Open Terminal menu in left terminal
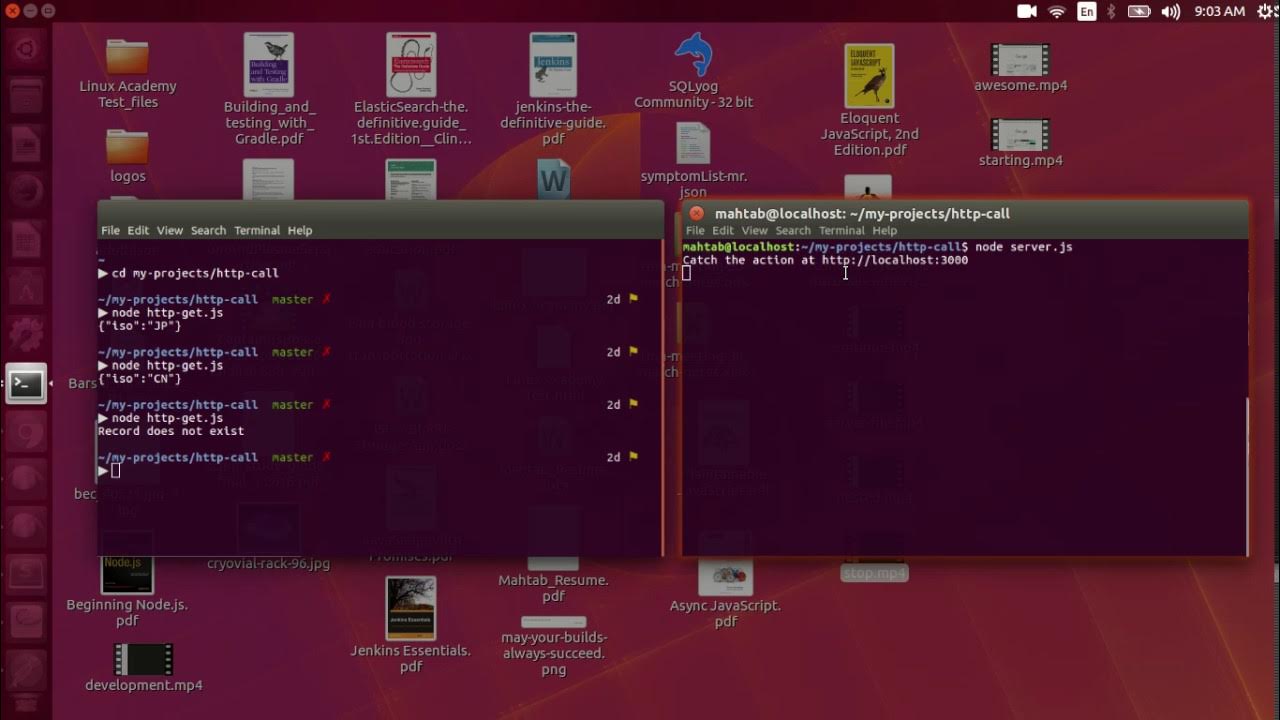Screen dimensions: 1280x720 point(257,230)
